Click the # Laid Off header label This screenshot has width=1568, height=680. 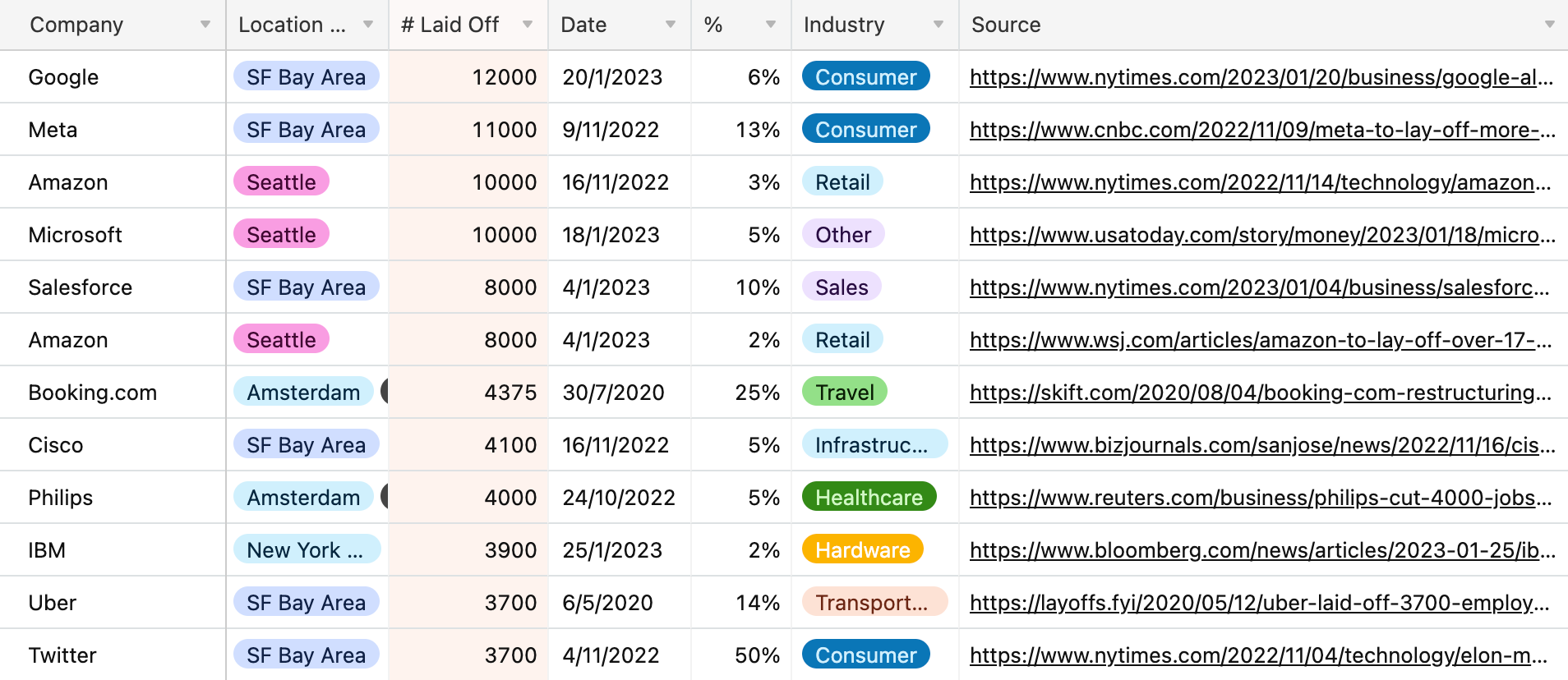point(450,25)
